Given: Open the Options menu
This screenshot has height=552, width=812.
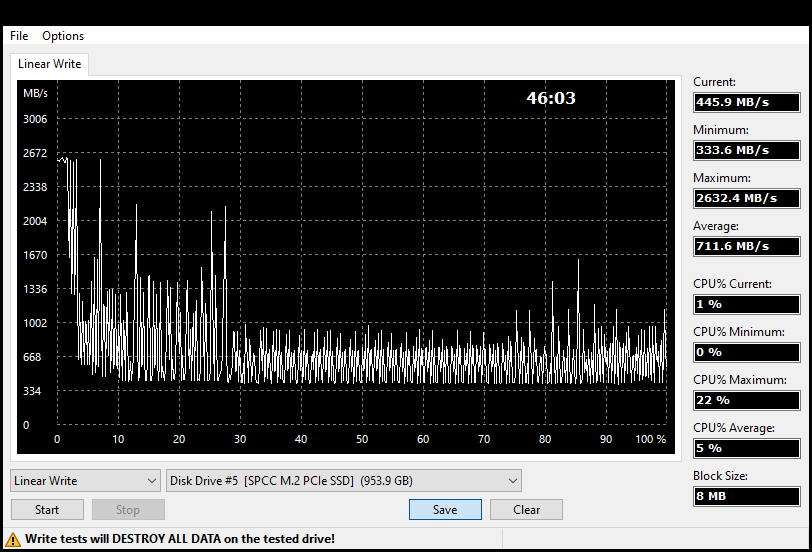Looking at the screenshot, I should tap(63, 36).
